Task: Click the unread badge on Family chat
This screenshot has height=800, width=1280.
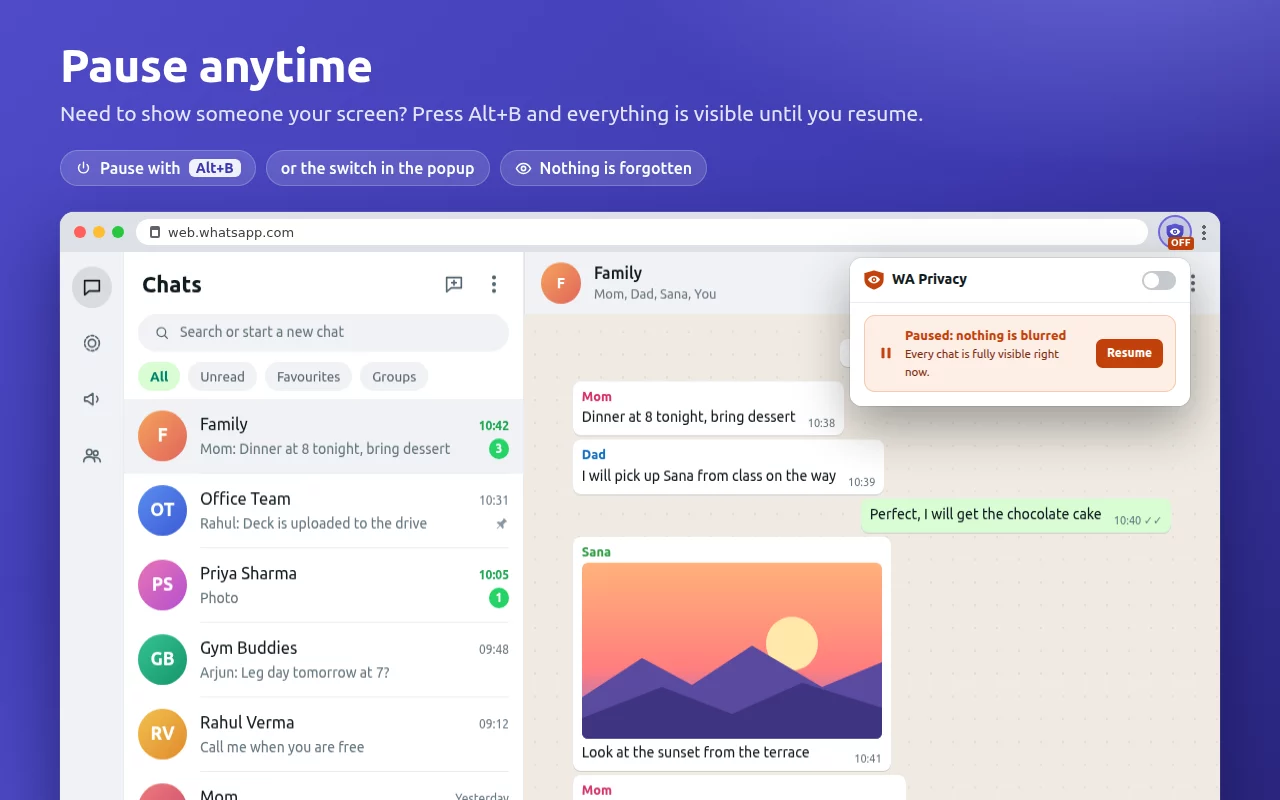Action: (x=499, y=449)
